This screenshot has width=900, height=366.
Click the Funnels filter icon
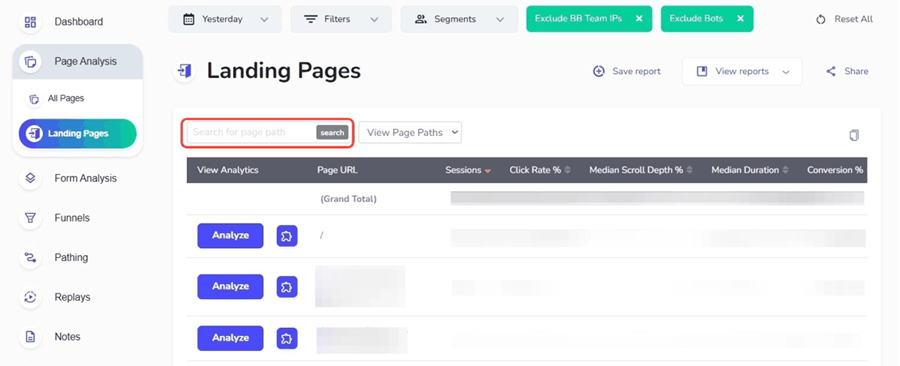point(30,218)
